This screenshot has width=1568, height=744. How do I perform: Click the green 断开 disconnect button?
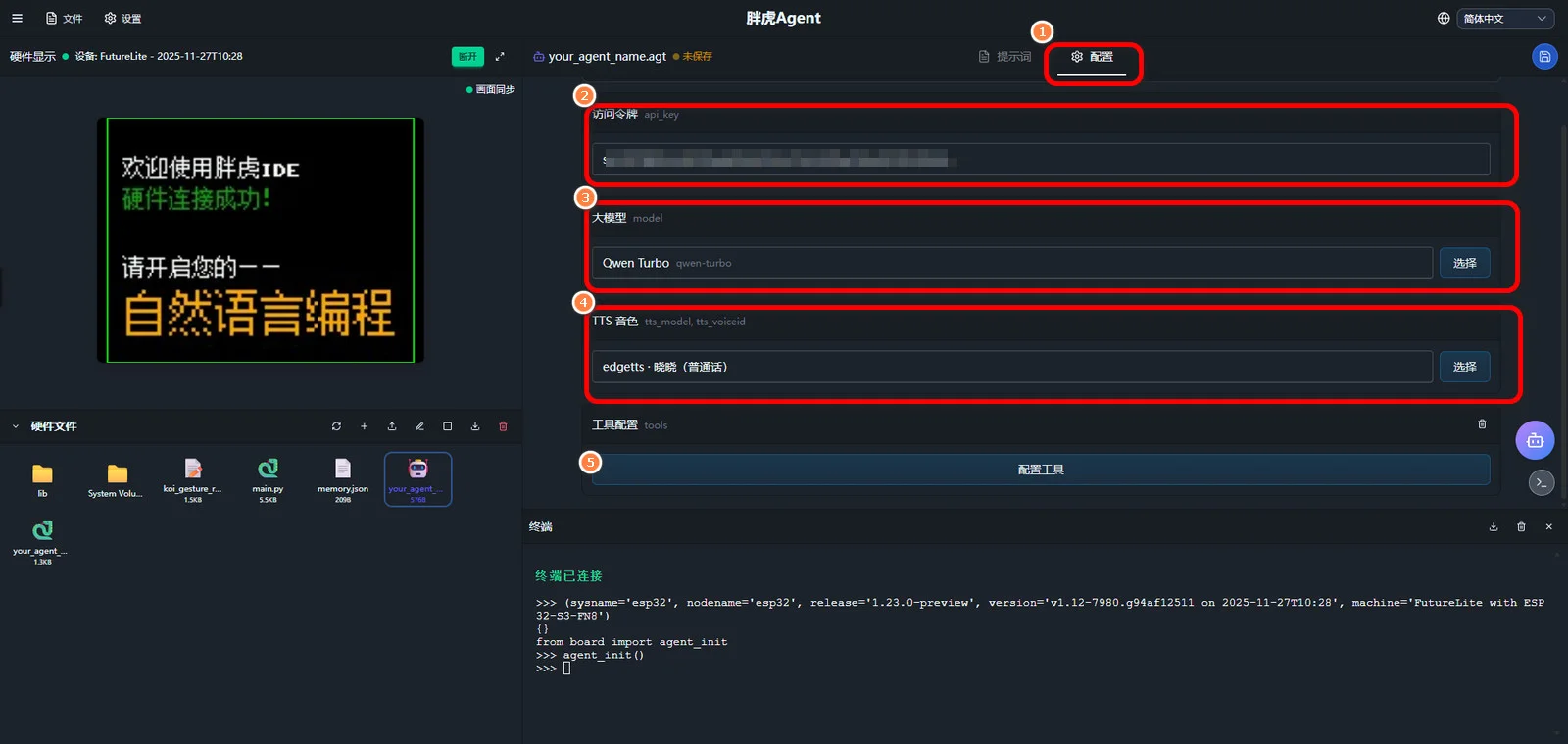(x=467, y=57)
